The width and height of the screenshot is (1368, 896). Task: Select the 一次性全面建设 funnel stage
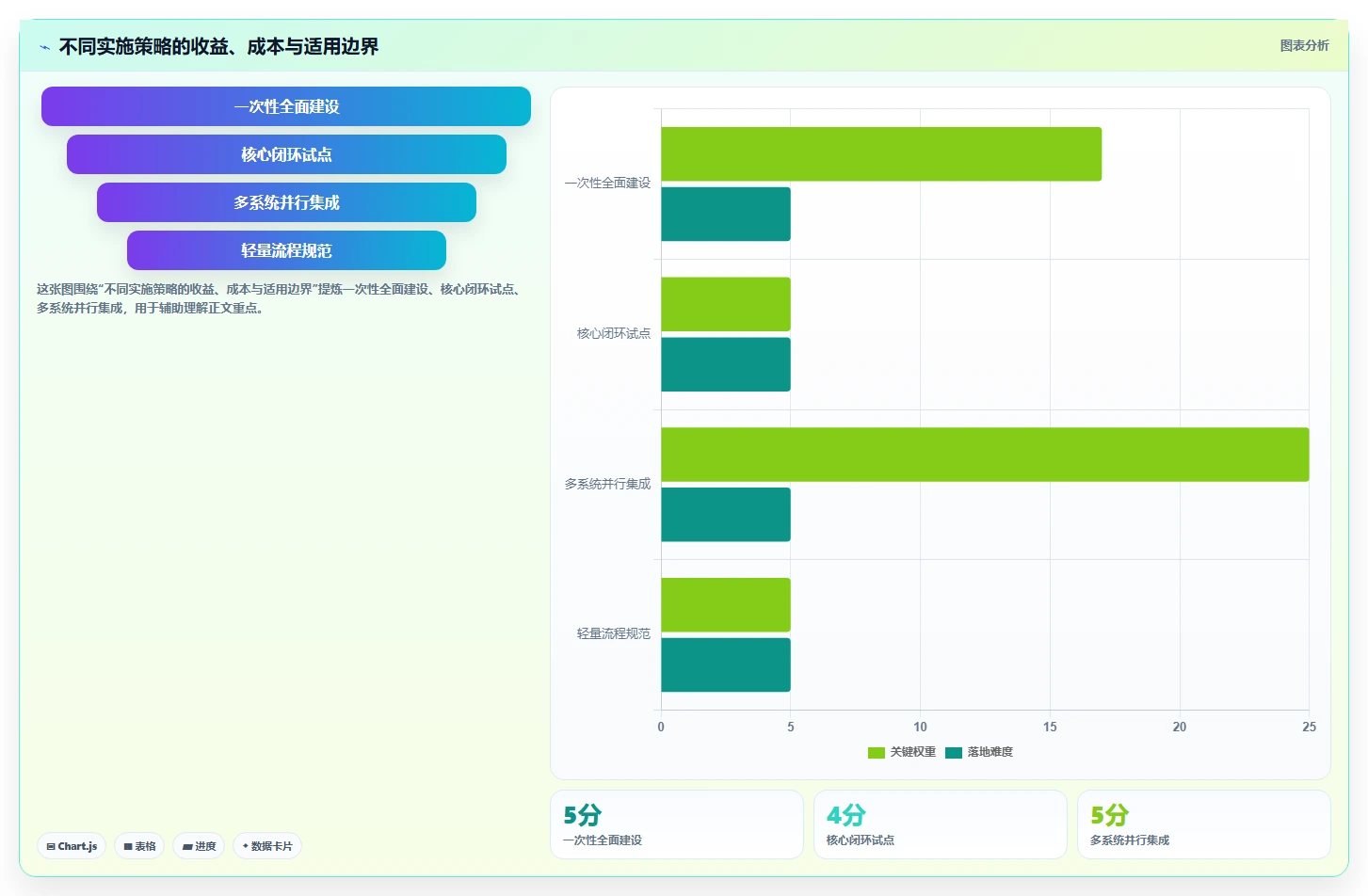pyautogui.click(x=286, y=106)
